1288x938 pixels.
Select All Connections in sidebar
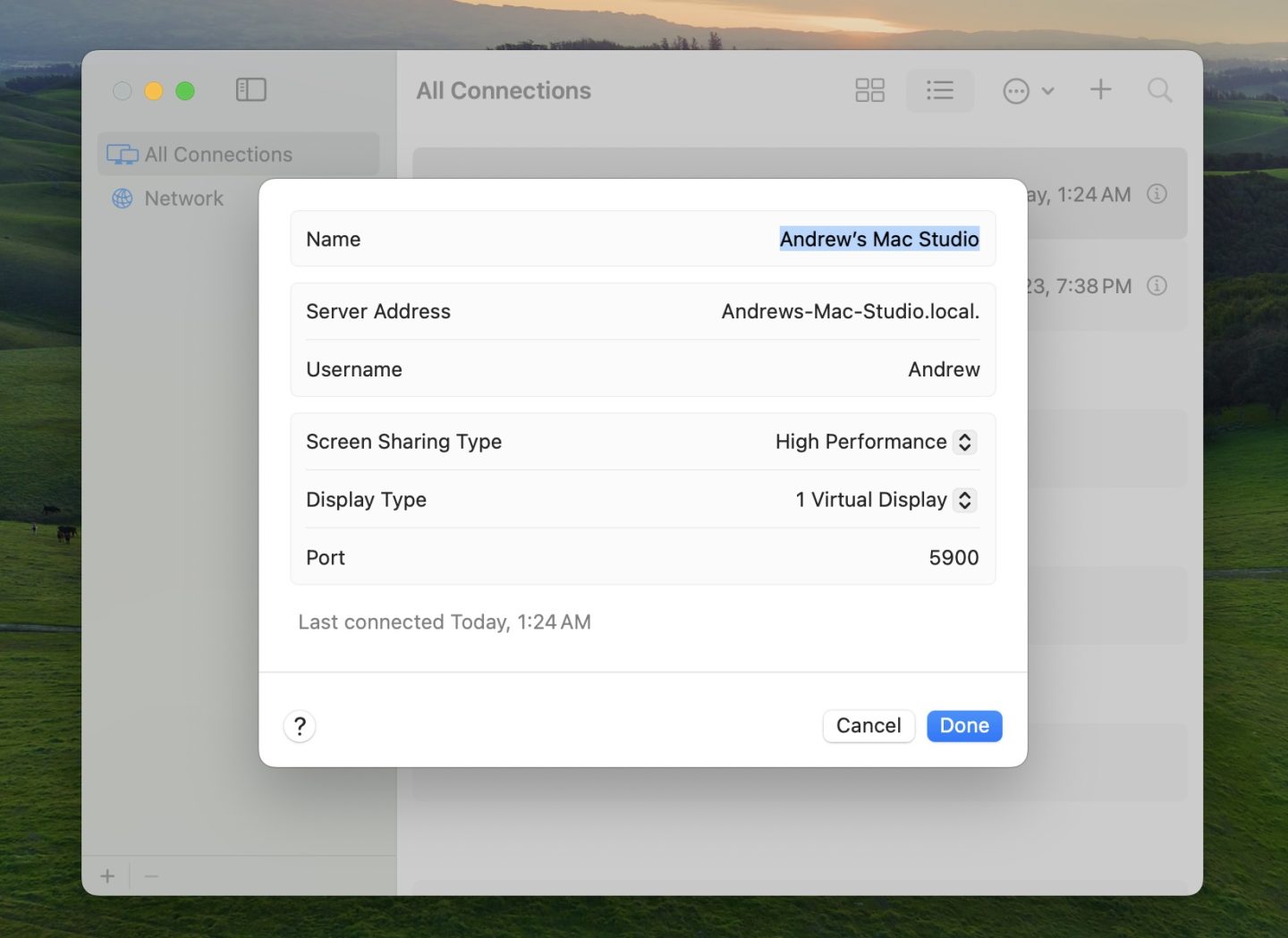coord(218,155)
